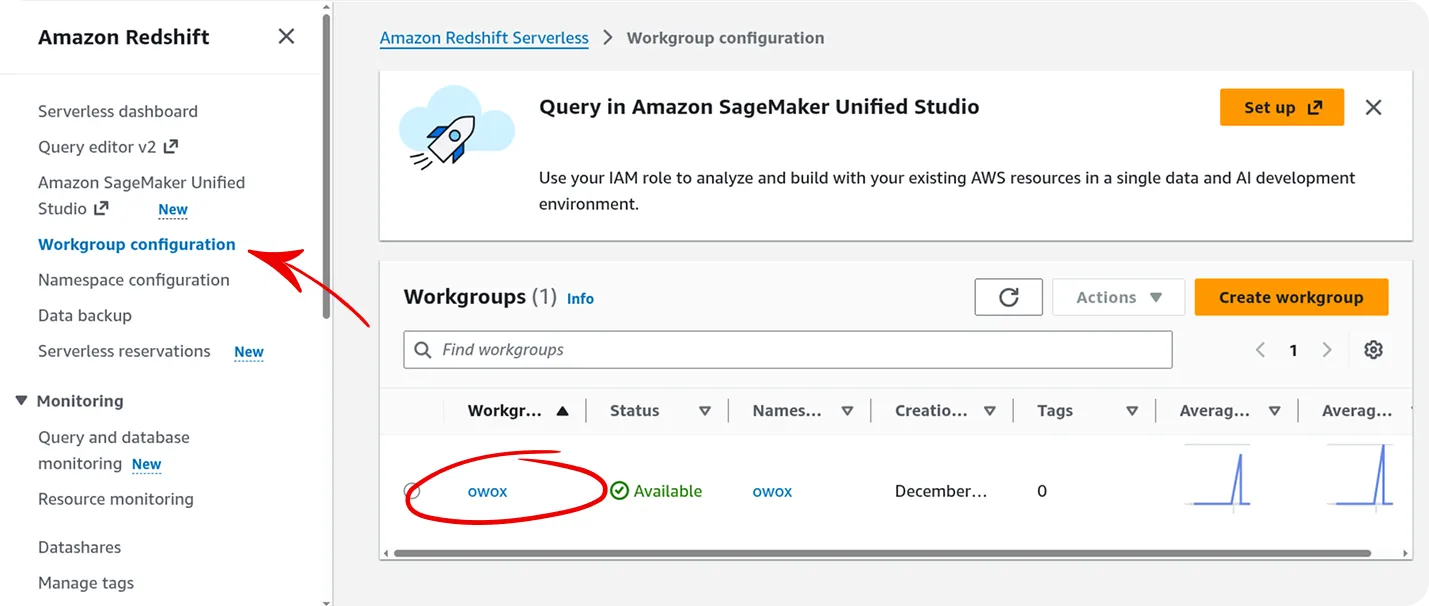Follow the Amazon Redshift Serverless breadcrumb link
The height and width of the screenshot is (606, 1429).
point(484,38)
